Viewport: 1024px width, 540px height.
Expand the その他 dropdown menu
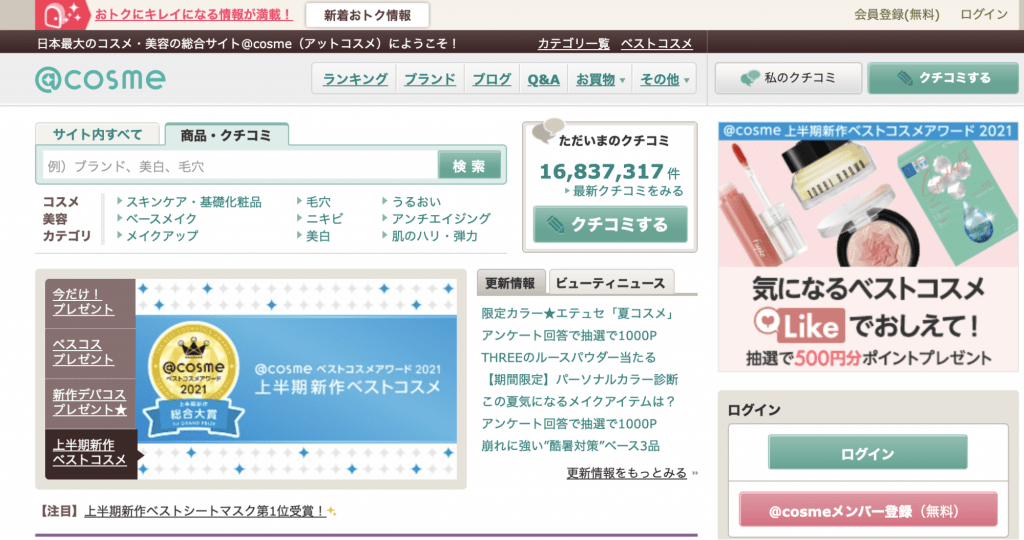[664, 79]
